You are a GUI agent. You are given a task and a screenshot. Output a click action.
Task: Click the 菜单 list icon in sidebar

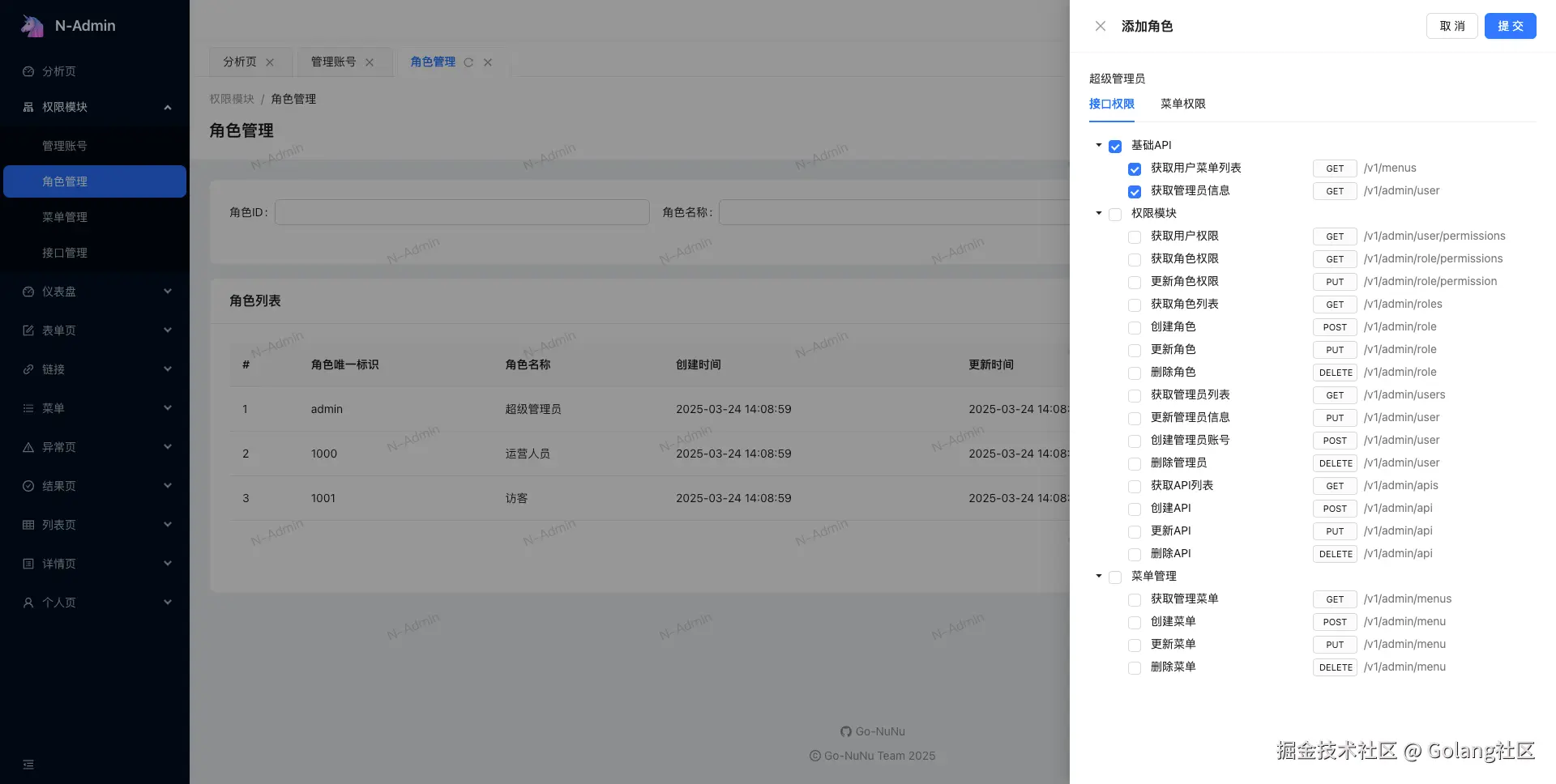(x=28, y=408)
